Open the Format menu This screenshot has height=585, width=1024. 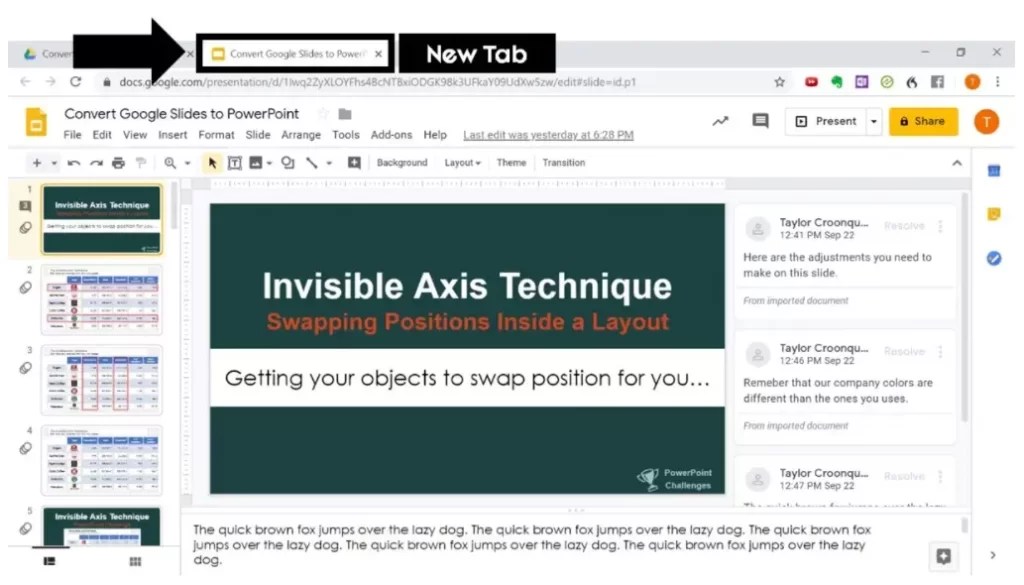[216, 134]
